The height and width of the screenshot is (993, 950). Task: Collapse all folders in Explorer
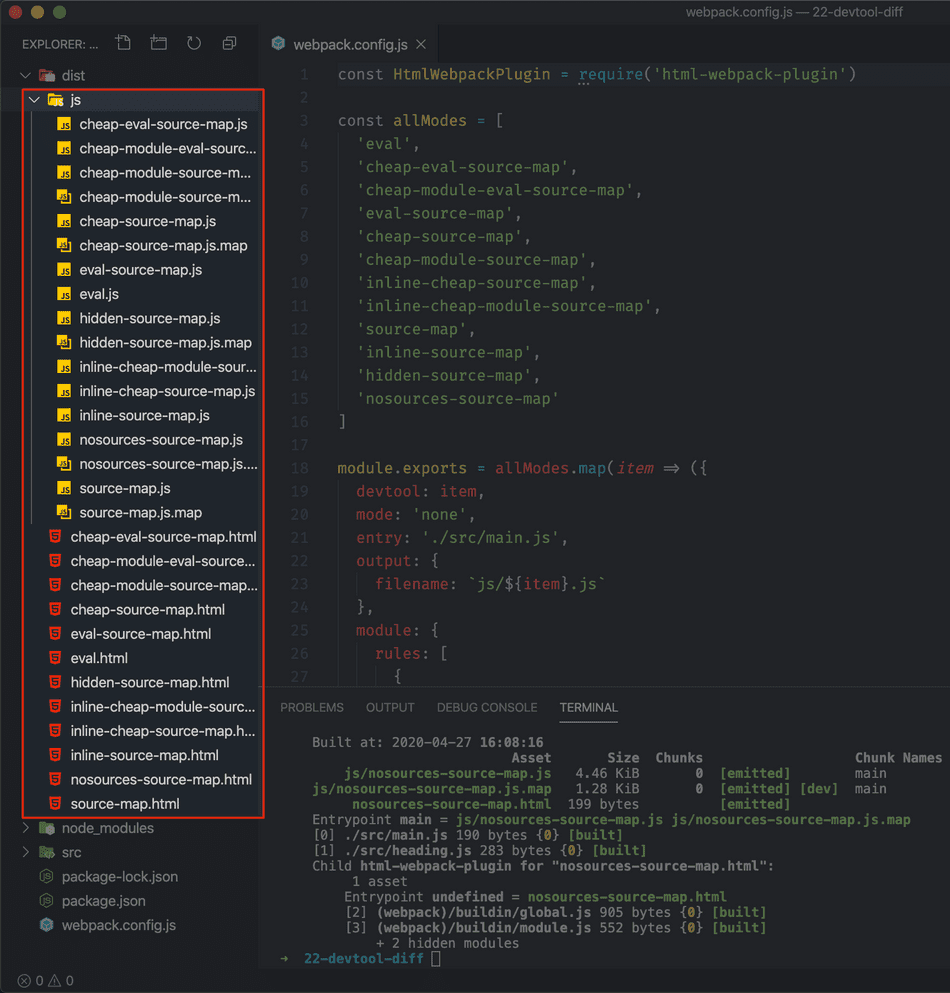click(229, 43)
